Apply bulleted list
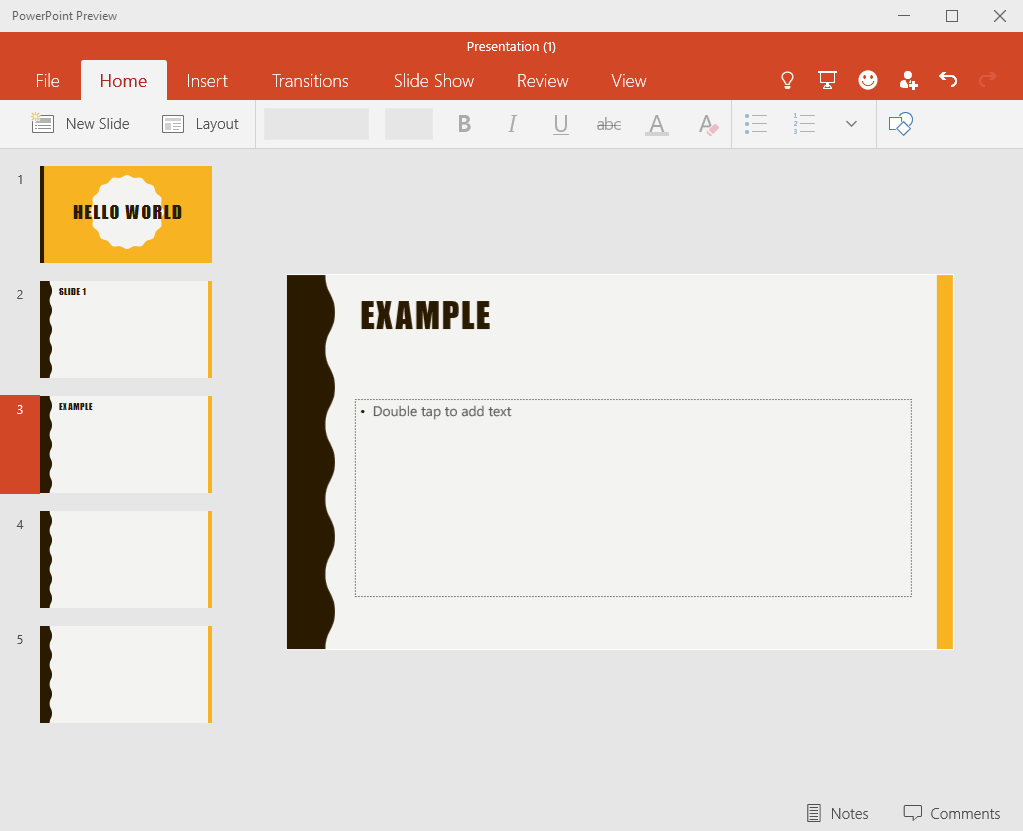 tap(756, 123)
